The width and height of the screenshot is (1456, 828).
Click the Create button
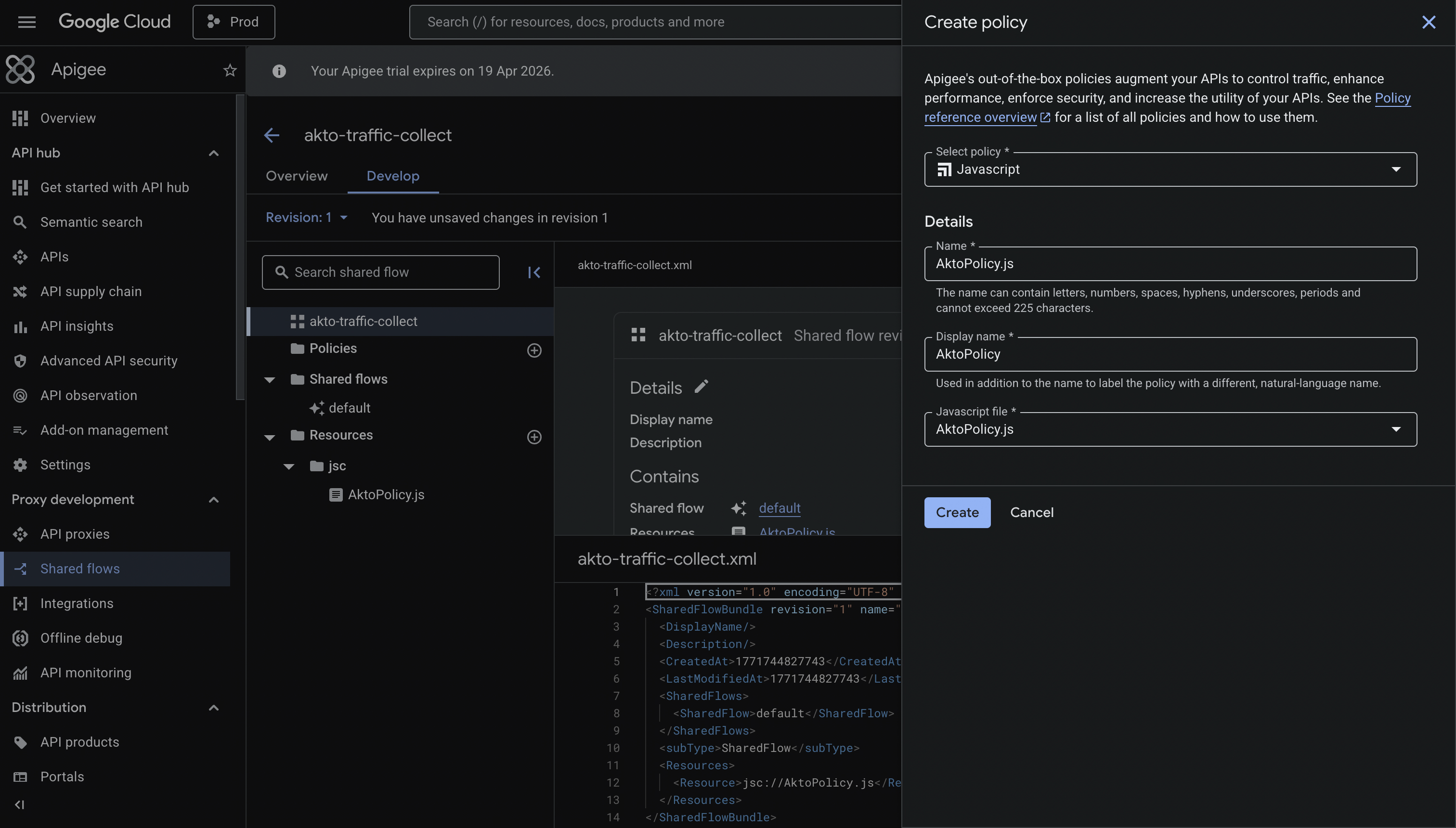(x=957, y=512)
